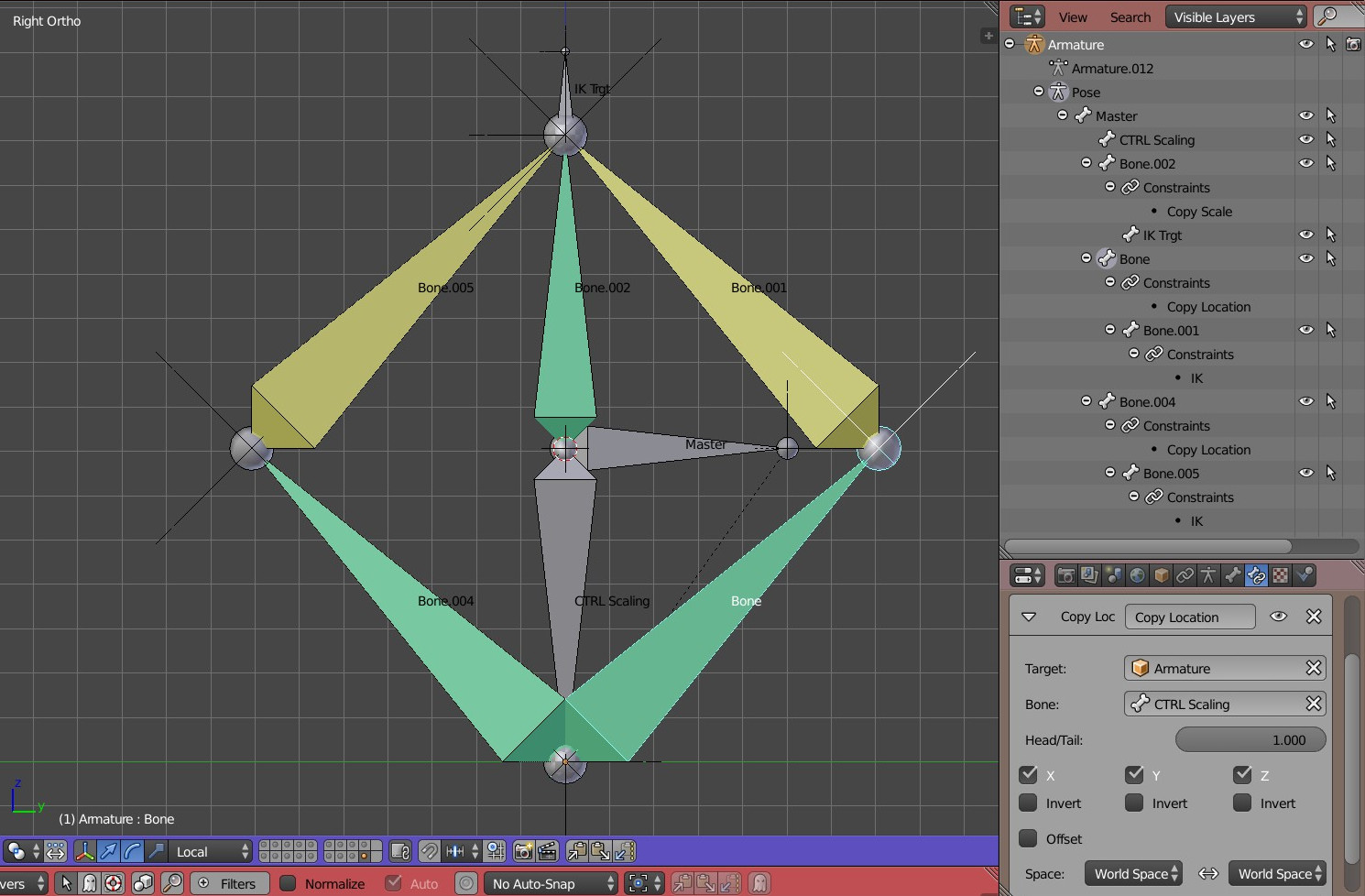Screen dimensions: 1365x896
Task: Hide the Bone.004 bone in the outliner
Action: coord(1306,401)
